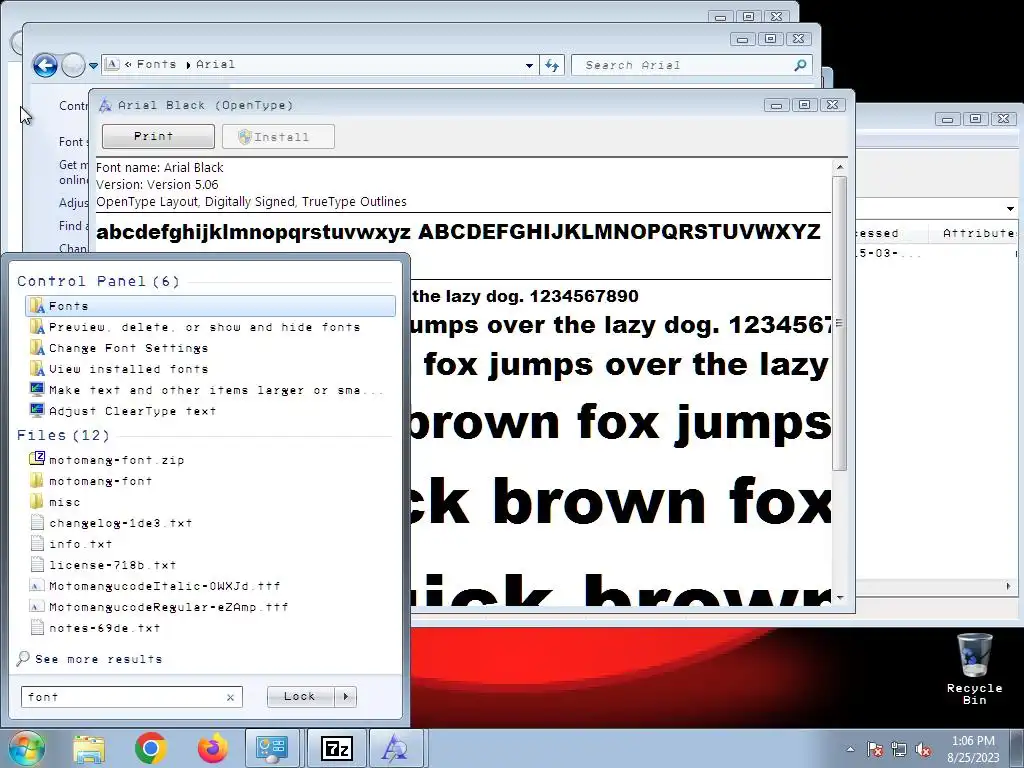The height and width of the screenshot is (768, 1024).
Task: Open motomang-font.zip file result
Action: 210,460
